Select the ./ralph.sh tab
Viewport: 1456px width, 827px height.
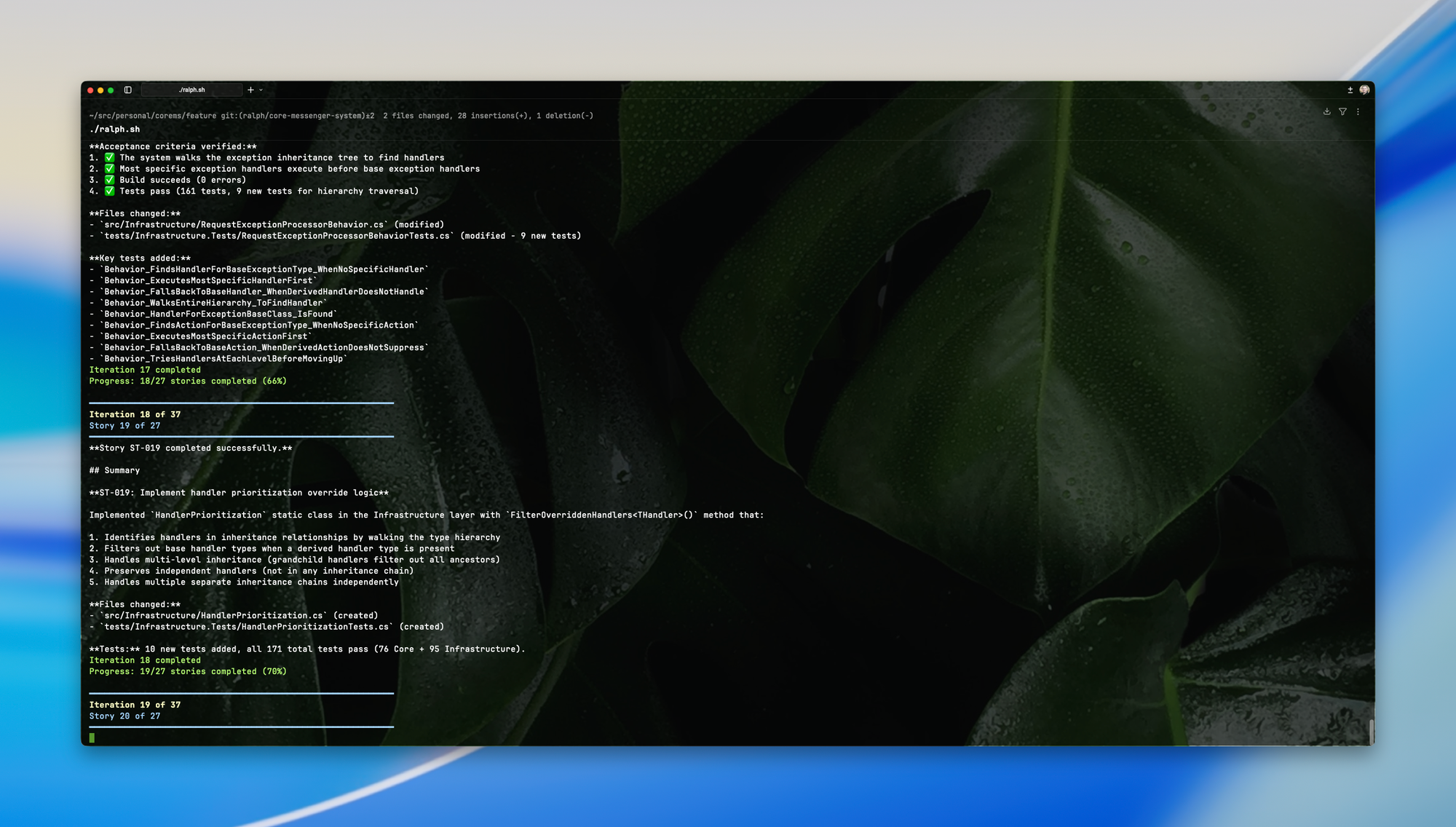coord(191,90)
